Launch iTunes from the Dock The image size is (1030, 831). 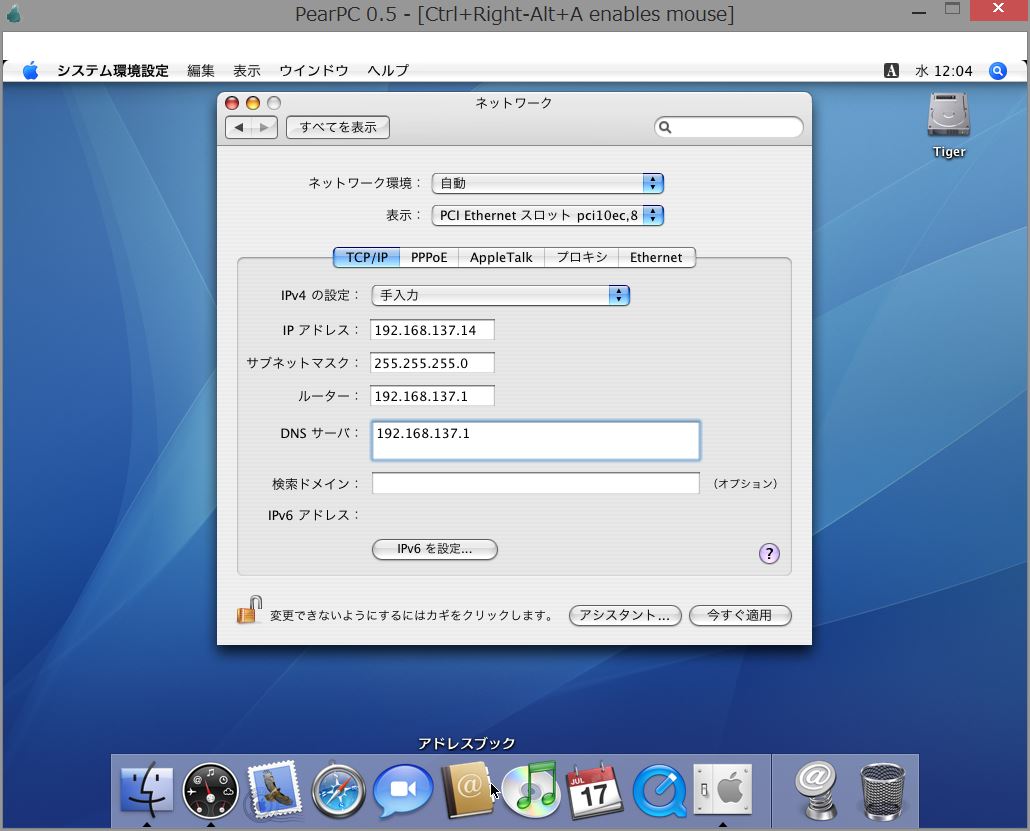(531, 790)
